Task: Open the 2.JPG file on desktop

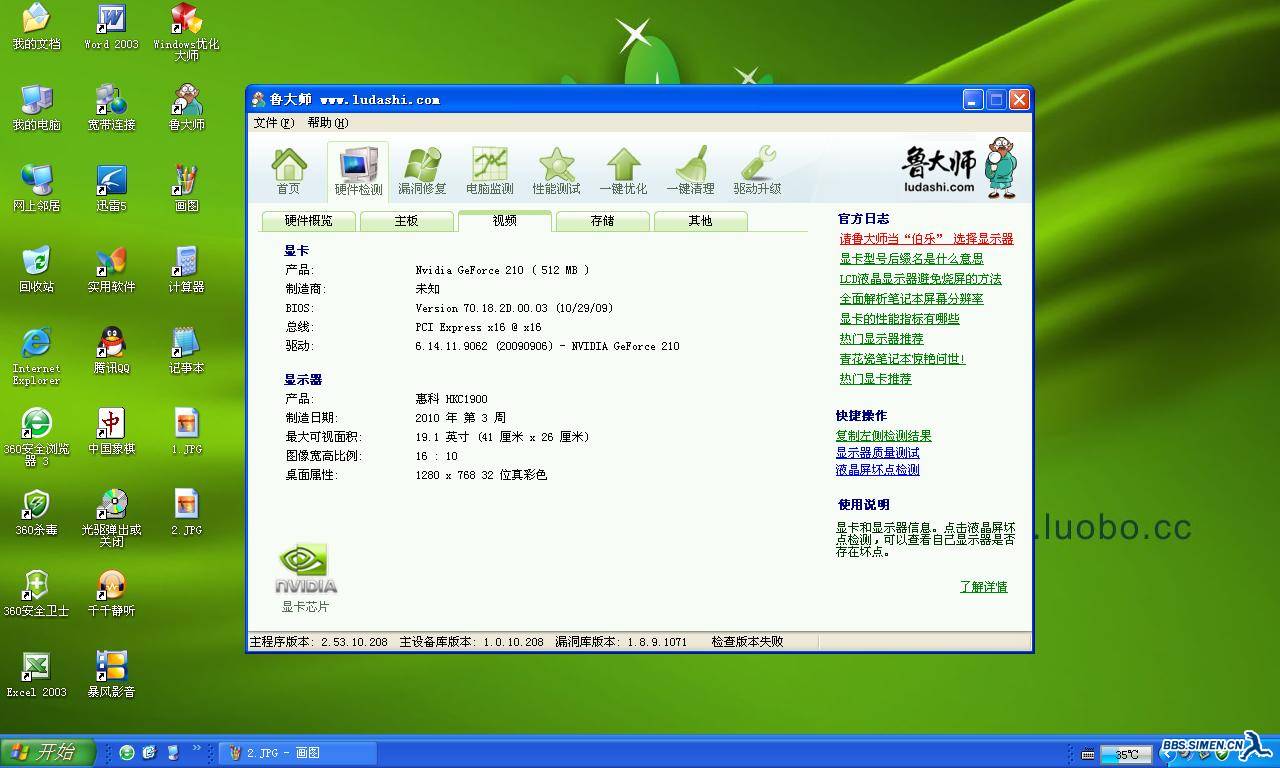Action: point(186,513)
